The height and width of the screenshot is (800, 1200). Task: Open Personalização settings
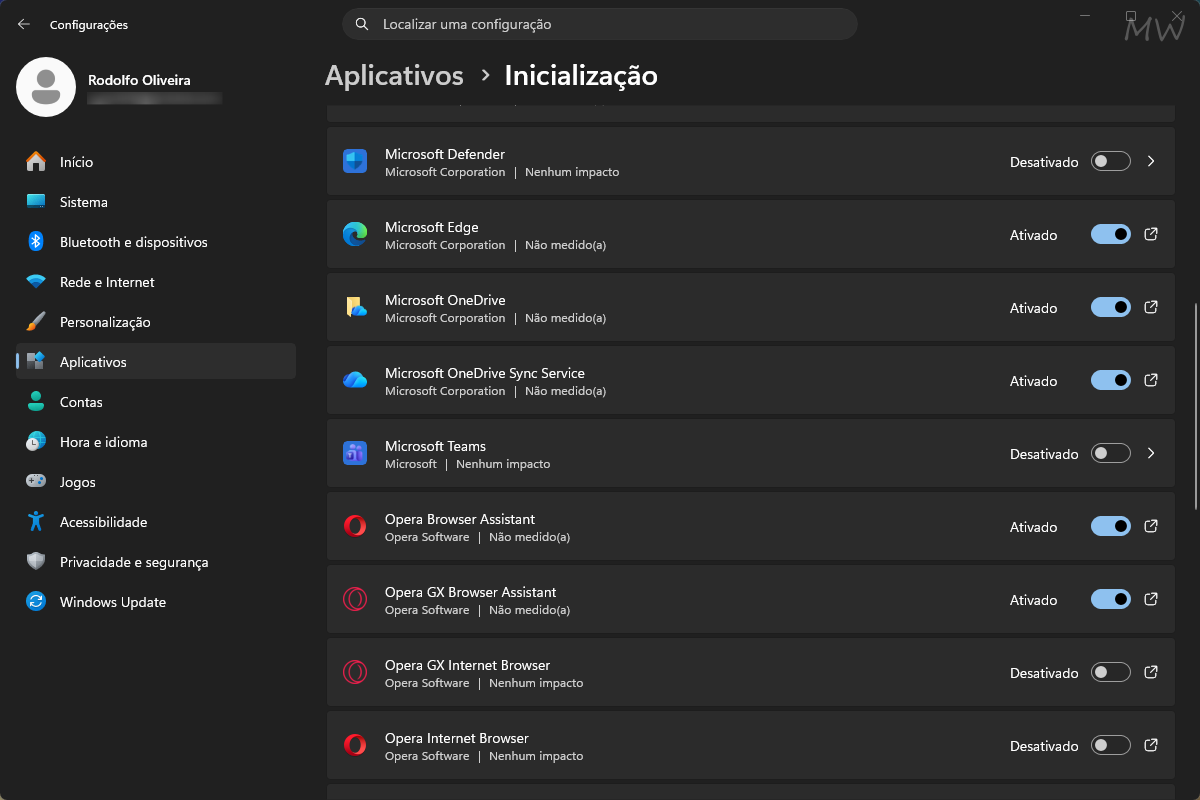[x=156, y=322]
